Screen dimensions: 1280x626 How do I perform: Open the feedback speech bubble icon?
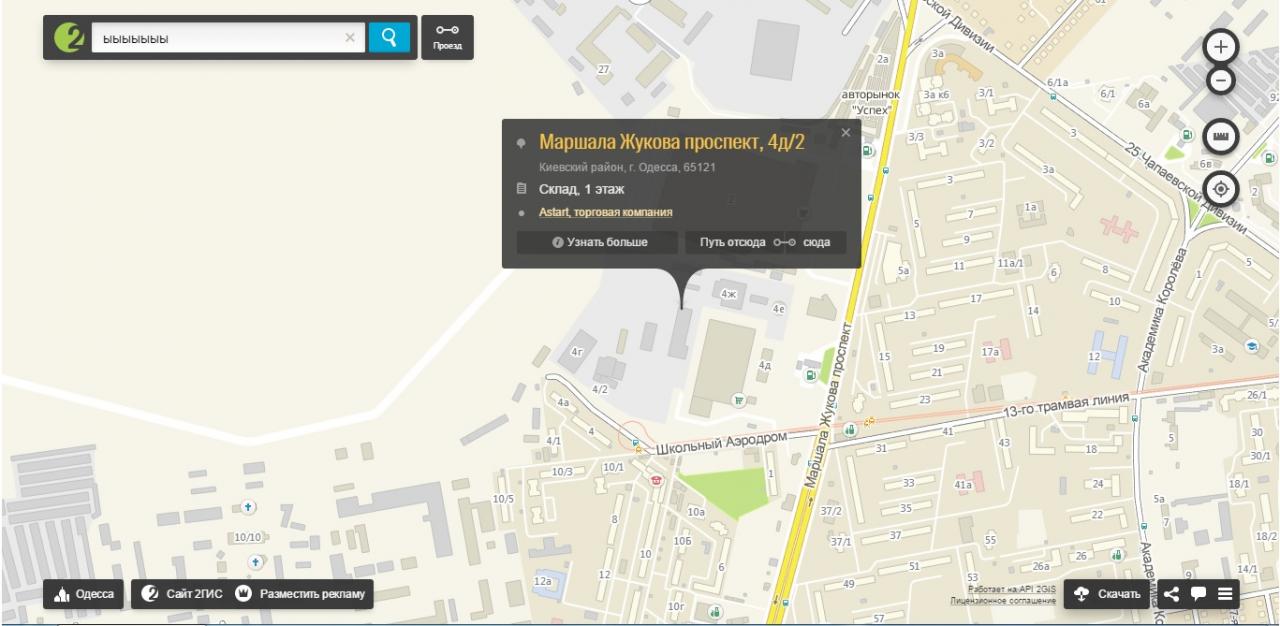point(1198,594)
